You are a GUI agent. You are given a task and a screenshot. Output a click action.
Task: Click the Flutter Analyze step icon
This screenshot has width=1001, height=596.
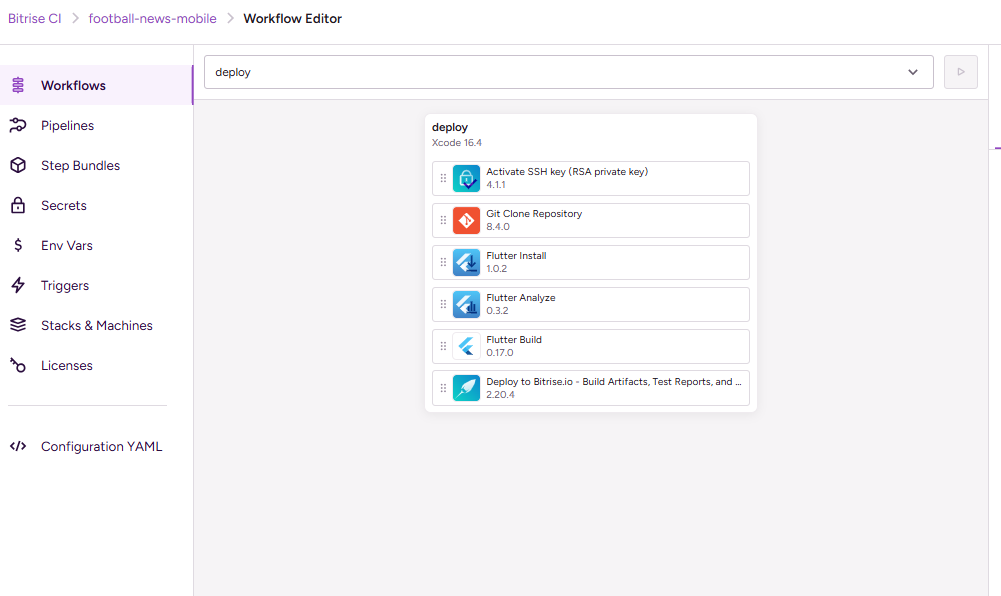pyautogui.click(x=466, y=305)
